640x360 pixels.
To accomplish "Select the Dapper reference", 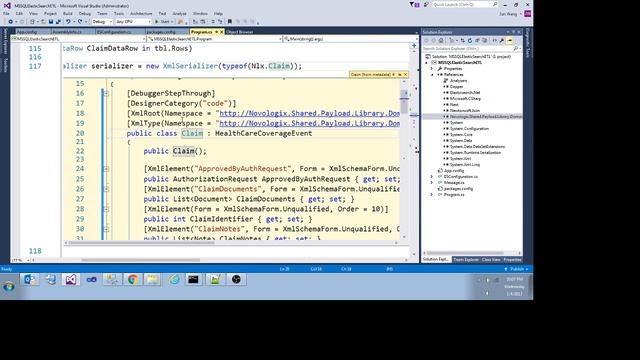I will (x=456, y=87).
